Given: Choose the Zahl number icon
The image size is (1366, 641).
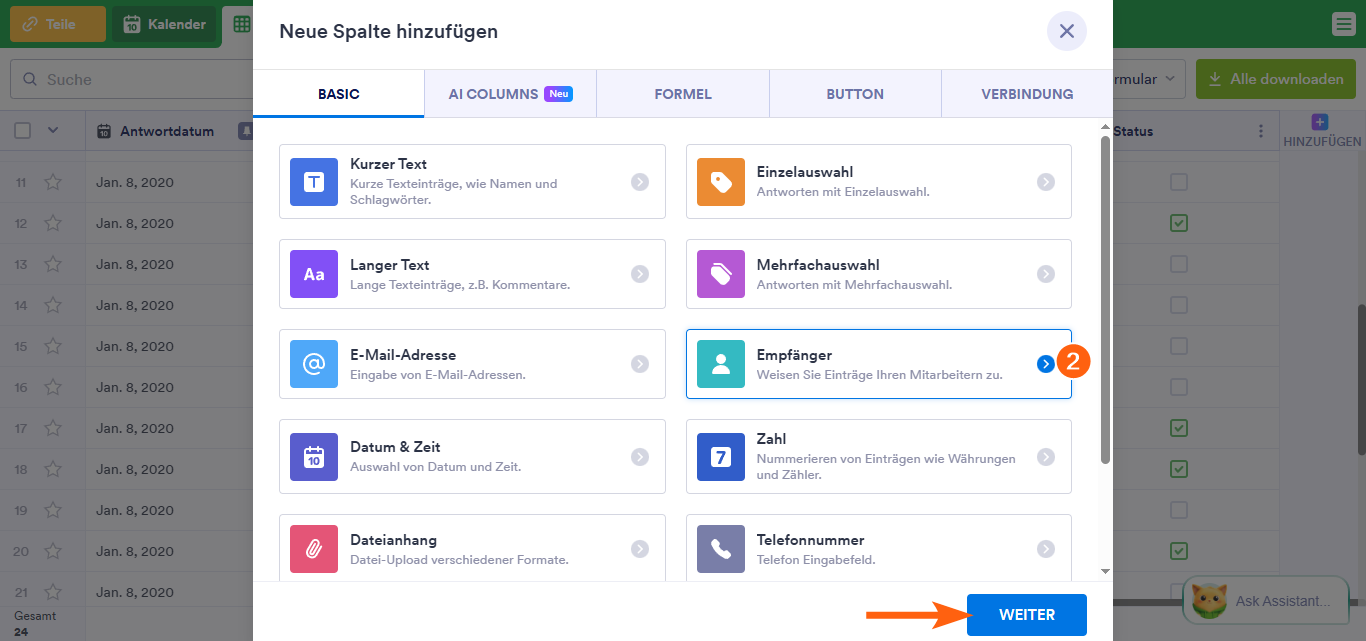Looking at the screenshot, I should point(721,457).
